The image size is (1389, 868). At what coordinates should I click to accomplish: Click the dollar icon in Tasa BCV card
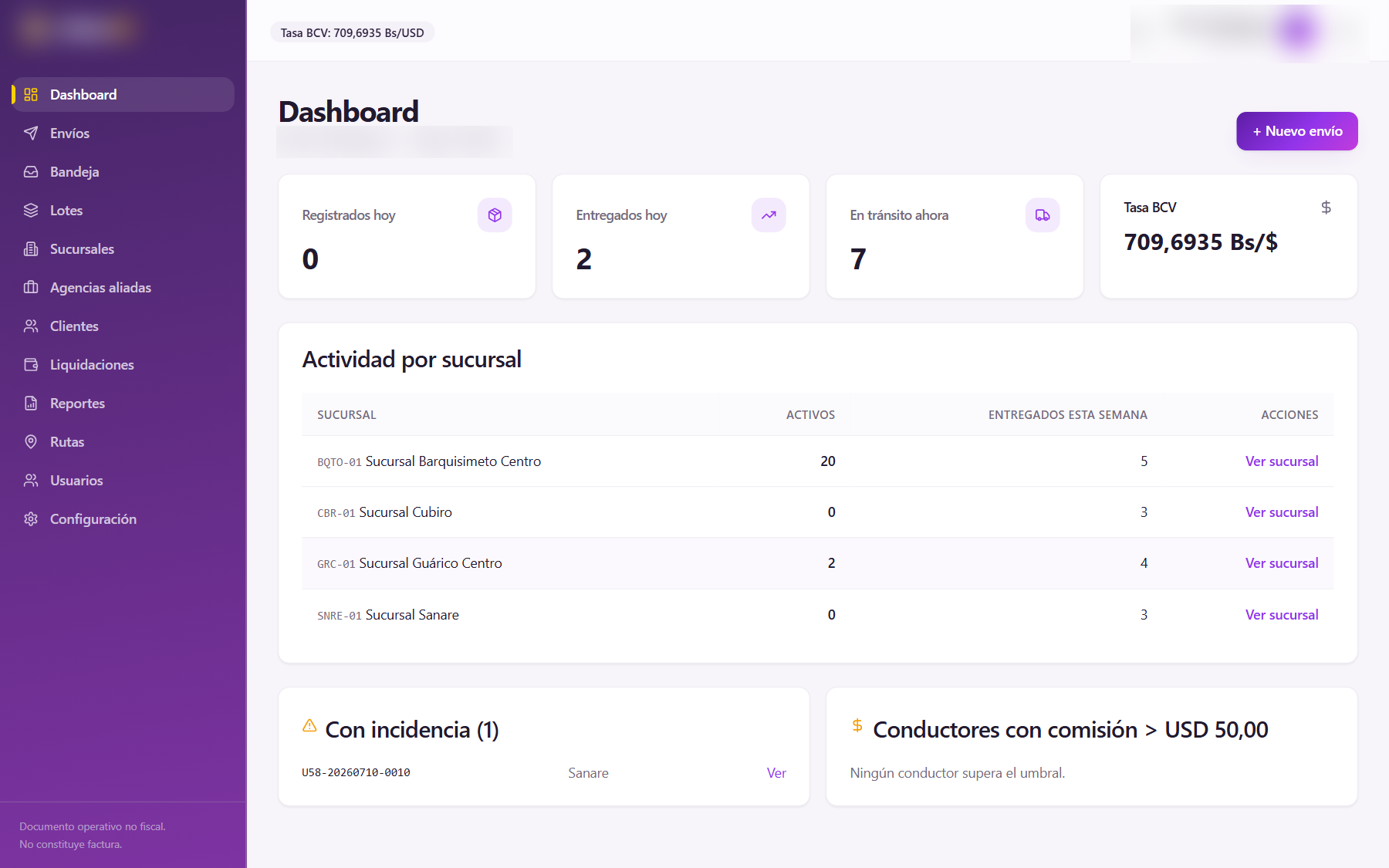tap(1326, 207)
